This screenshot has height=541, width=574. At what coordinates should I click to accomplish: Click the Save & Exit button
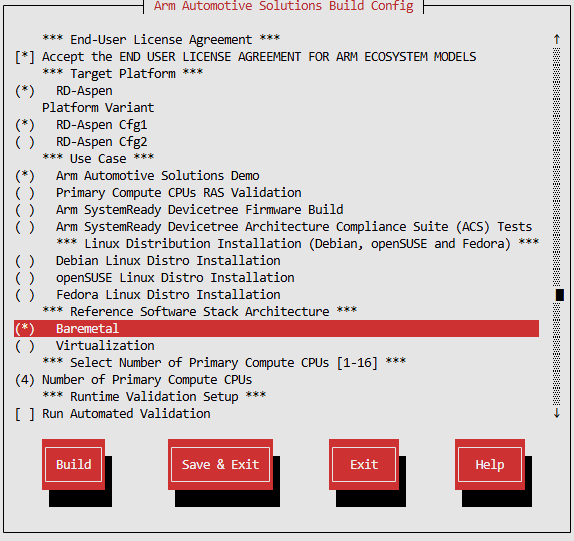[220, 464]
